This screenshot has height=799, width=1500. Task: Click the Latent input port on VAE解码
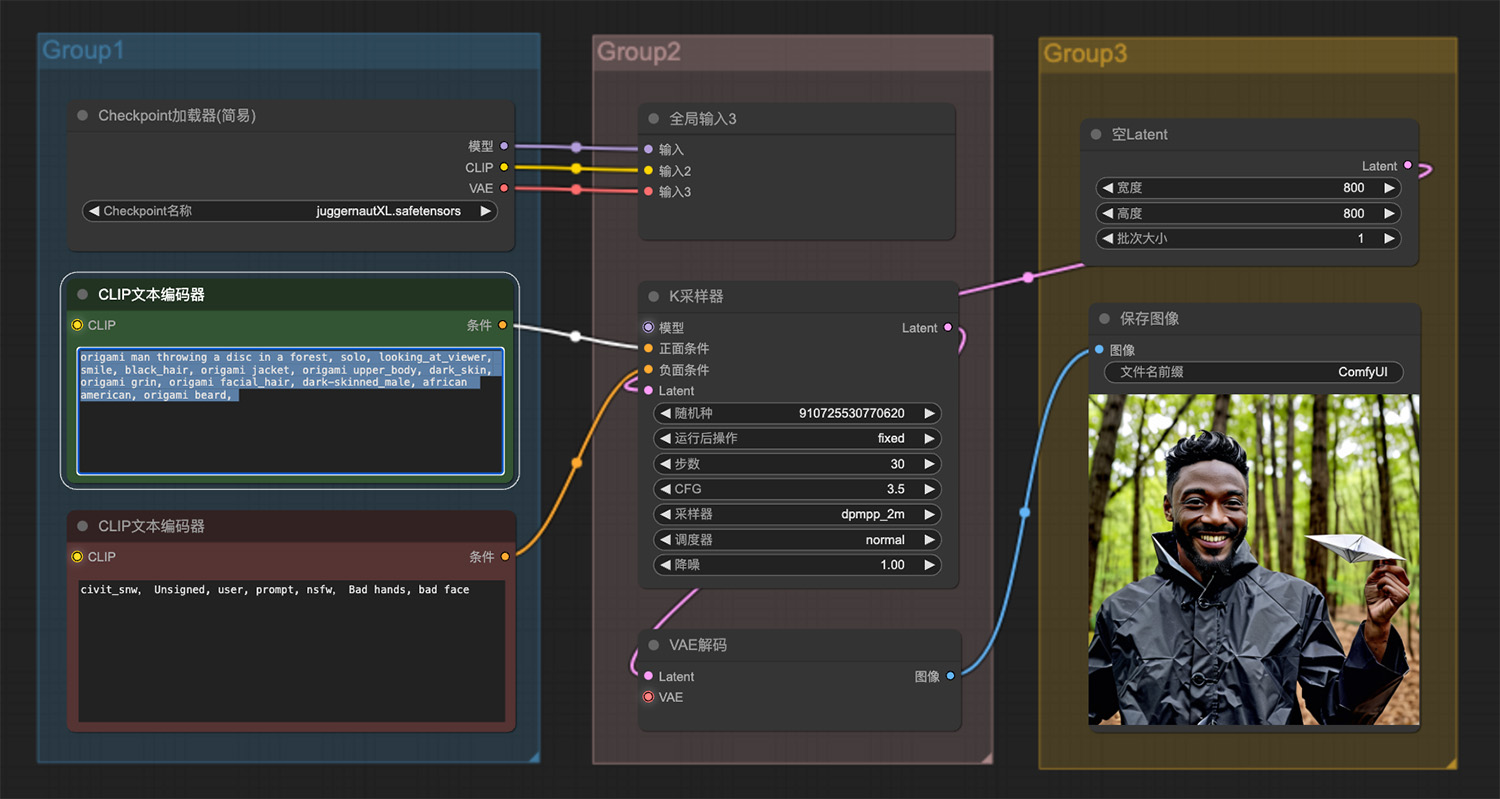648,676
